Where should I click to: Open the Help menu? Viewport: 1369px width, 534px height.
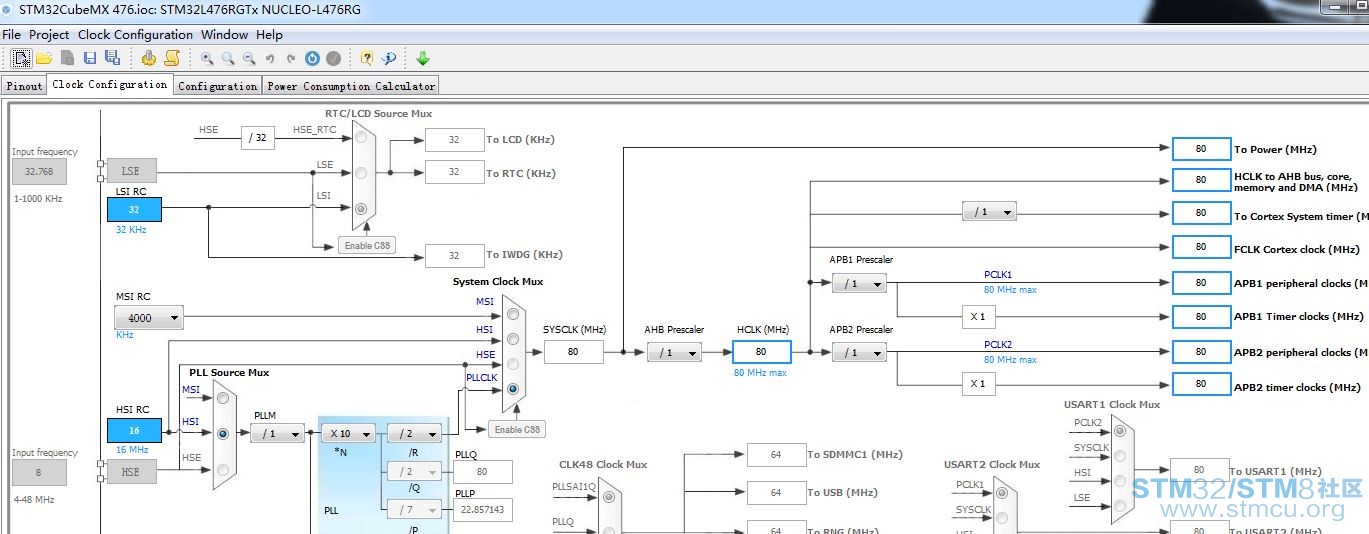(269, 34)
